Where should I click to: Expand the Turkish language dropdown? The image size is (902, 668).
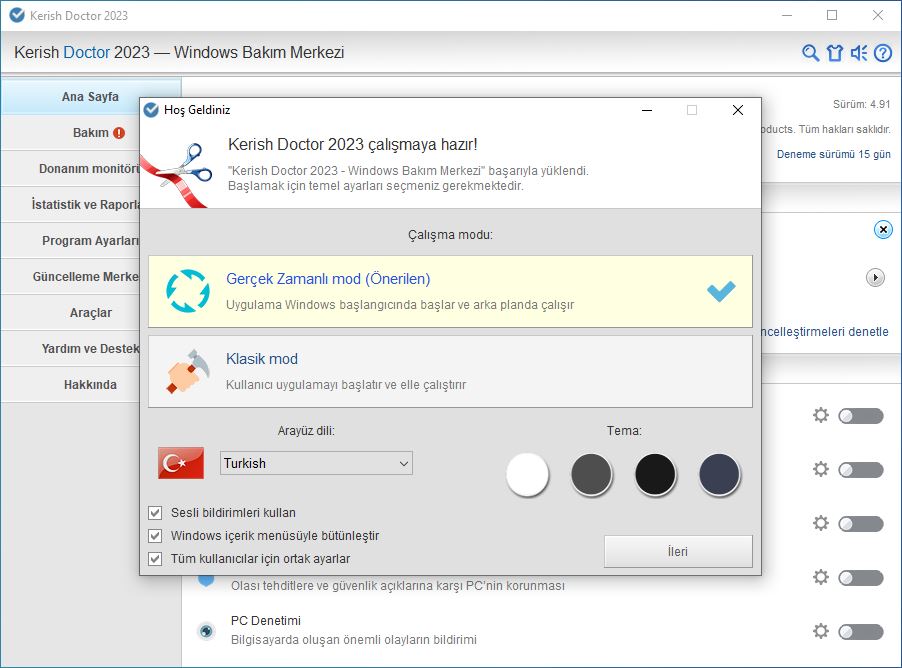[x=316, y=463]
